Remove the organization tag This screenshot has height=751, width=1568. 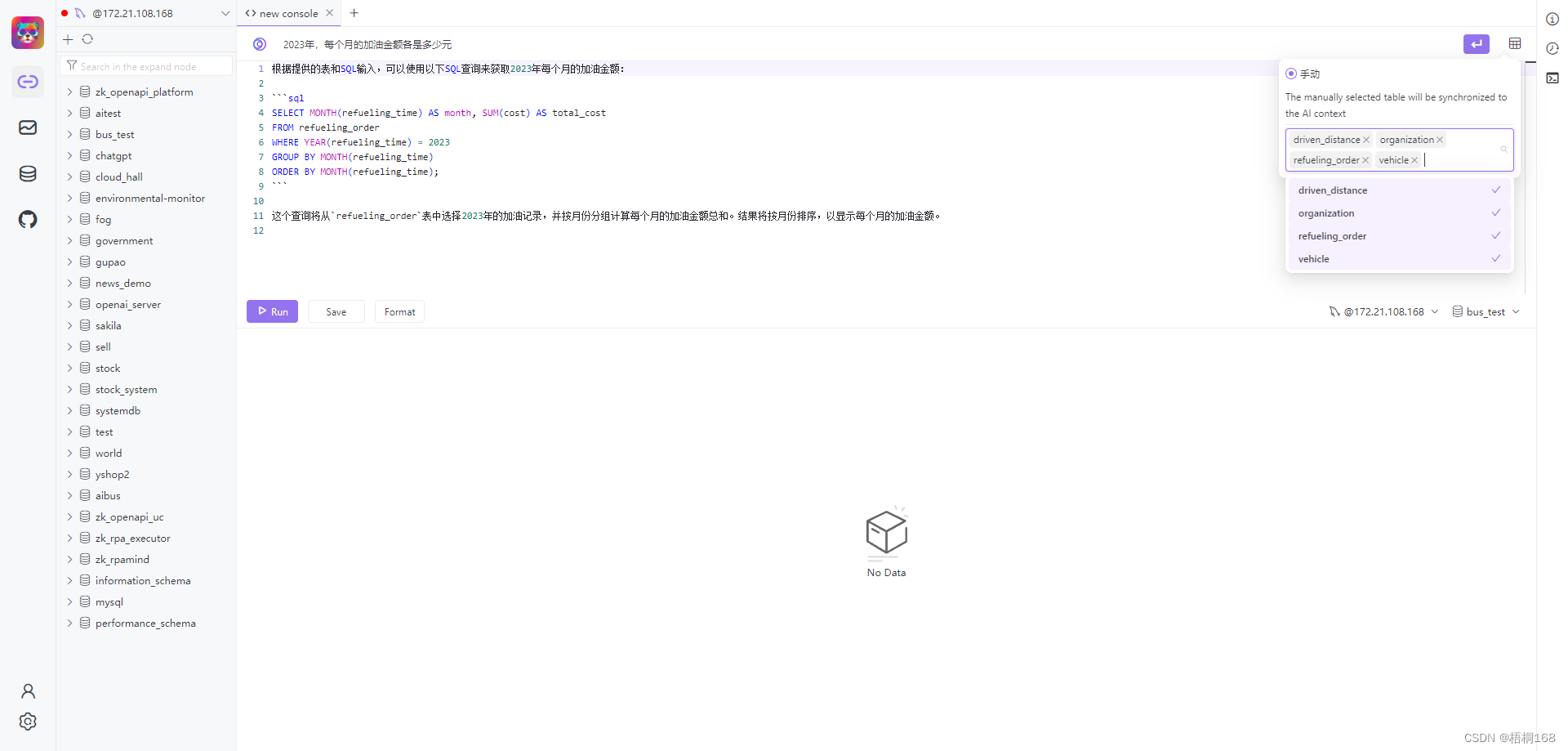click(x=1440, y=140)
